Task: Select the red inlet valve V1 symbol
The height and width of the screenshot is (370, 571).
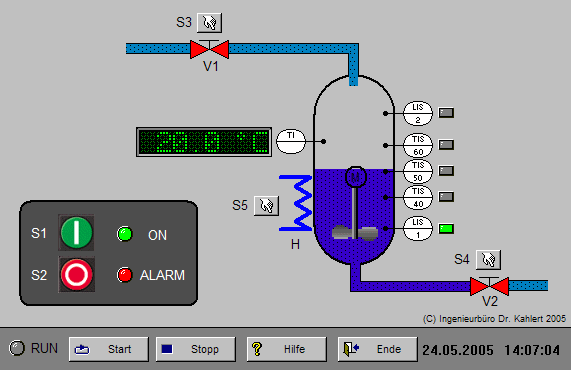Action: click(209, 49)
